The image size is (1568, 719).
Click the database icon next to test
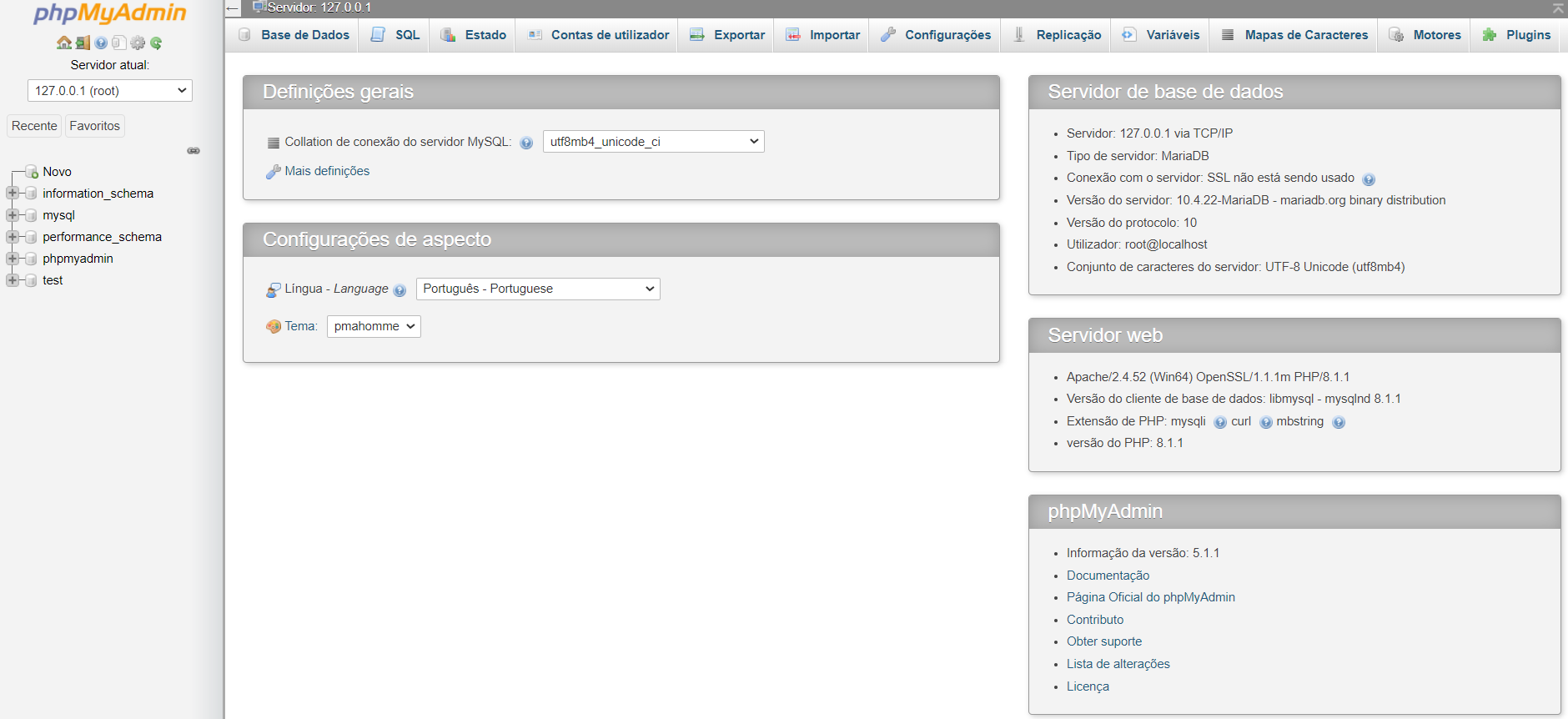[31, 280]
